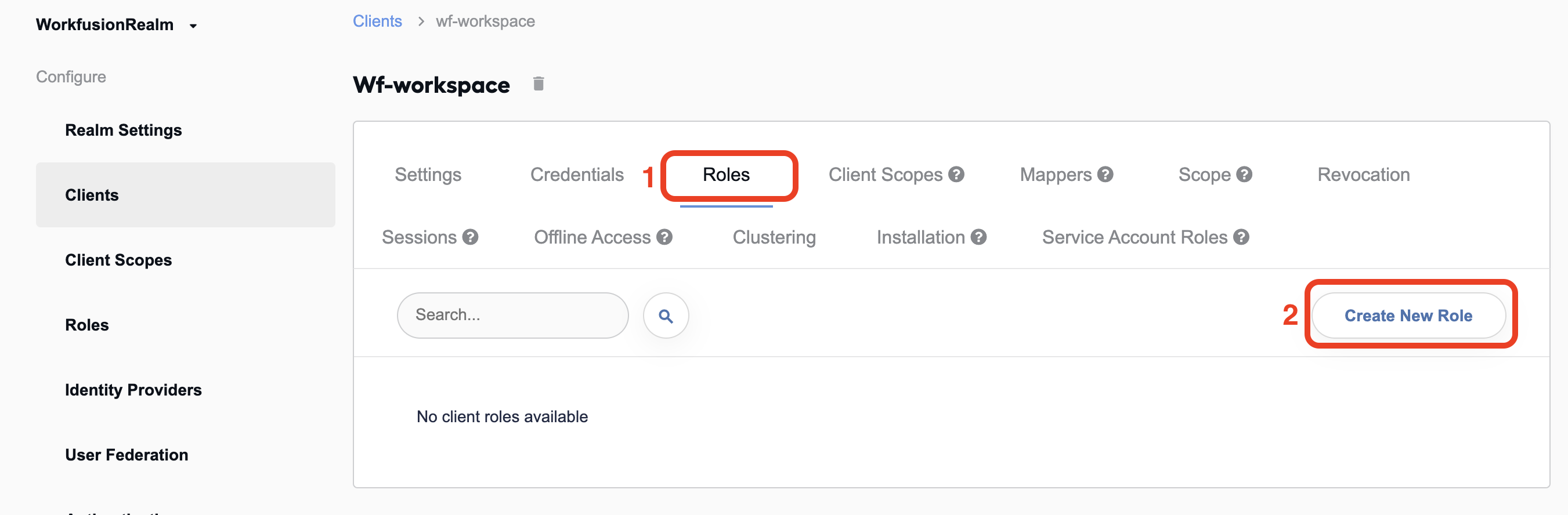This screenshot has height=515, width=1568.
Task: Open Identity Providers in the sidebar
Action: 133,390
